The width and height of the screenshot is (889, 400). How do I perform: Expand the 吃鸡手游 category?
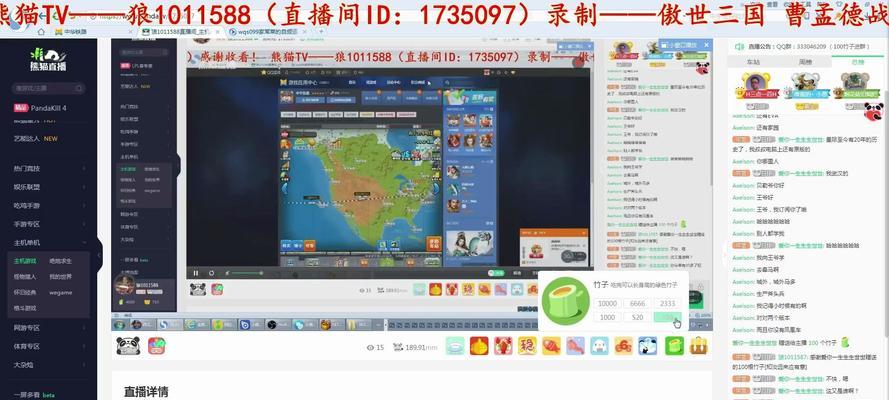point(49,206)
